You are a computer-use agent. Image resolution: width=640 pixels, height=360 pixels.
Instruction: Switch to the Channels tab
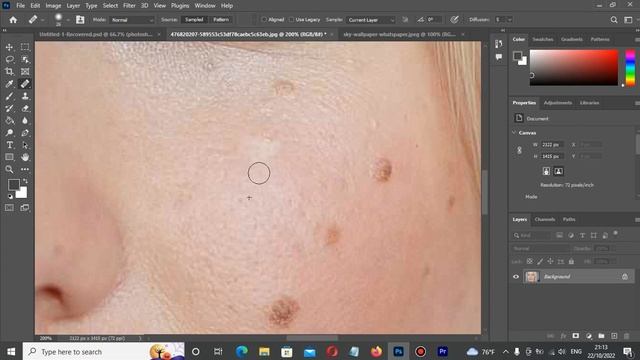(x=545, y=220)
